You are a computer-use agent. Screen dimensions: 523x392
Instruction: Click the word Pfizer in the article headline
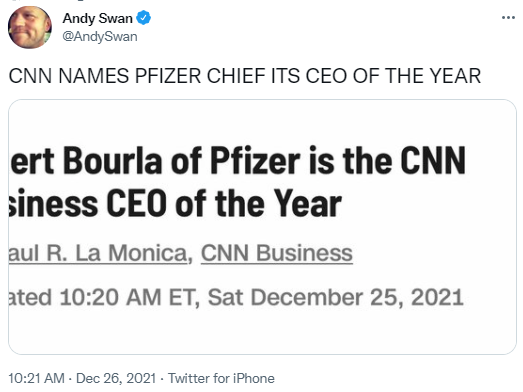(x=255, y=161)
